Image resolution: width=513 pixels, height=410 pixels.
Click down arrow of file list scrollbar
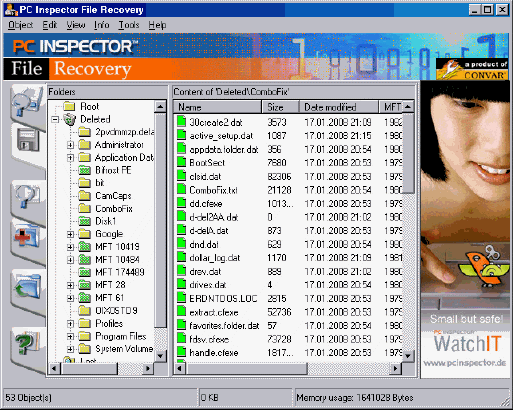[x=408, y=356]
